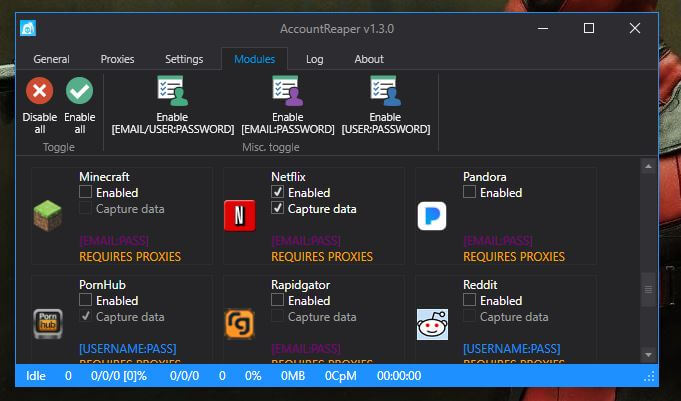Viewport: 681px width, 401px height.
Task: Click the PornHub module logo icon
Action: [x=48, y=324]
